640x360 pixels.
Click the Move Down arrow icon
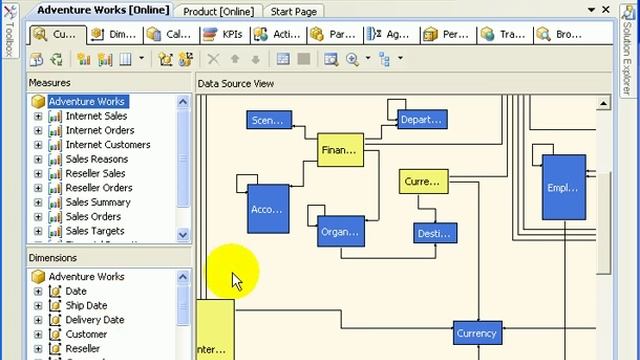256,60
